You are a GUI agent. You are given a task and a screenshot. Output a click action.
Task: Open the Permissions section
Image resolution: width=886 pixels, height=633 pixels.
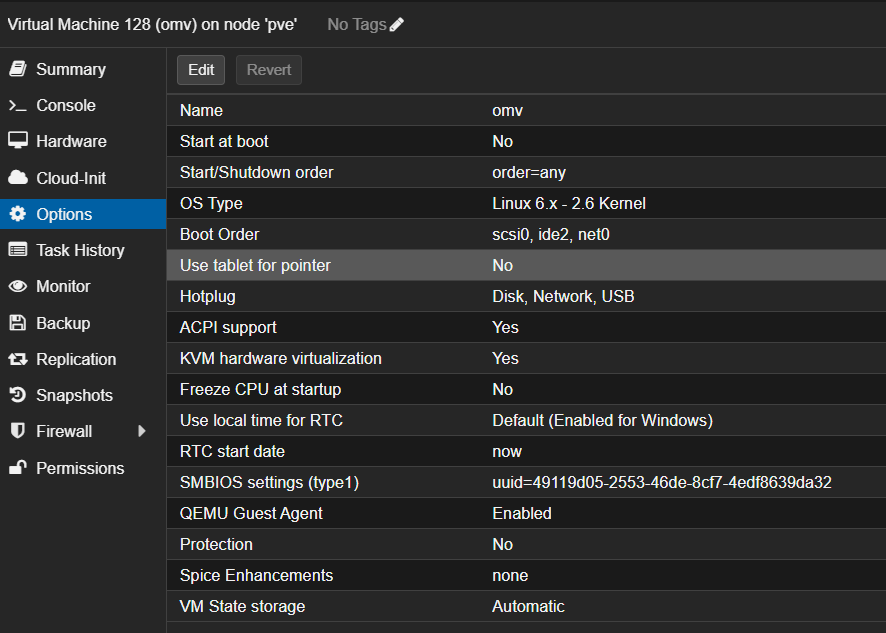(x=79, y=468)
